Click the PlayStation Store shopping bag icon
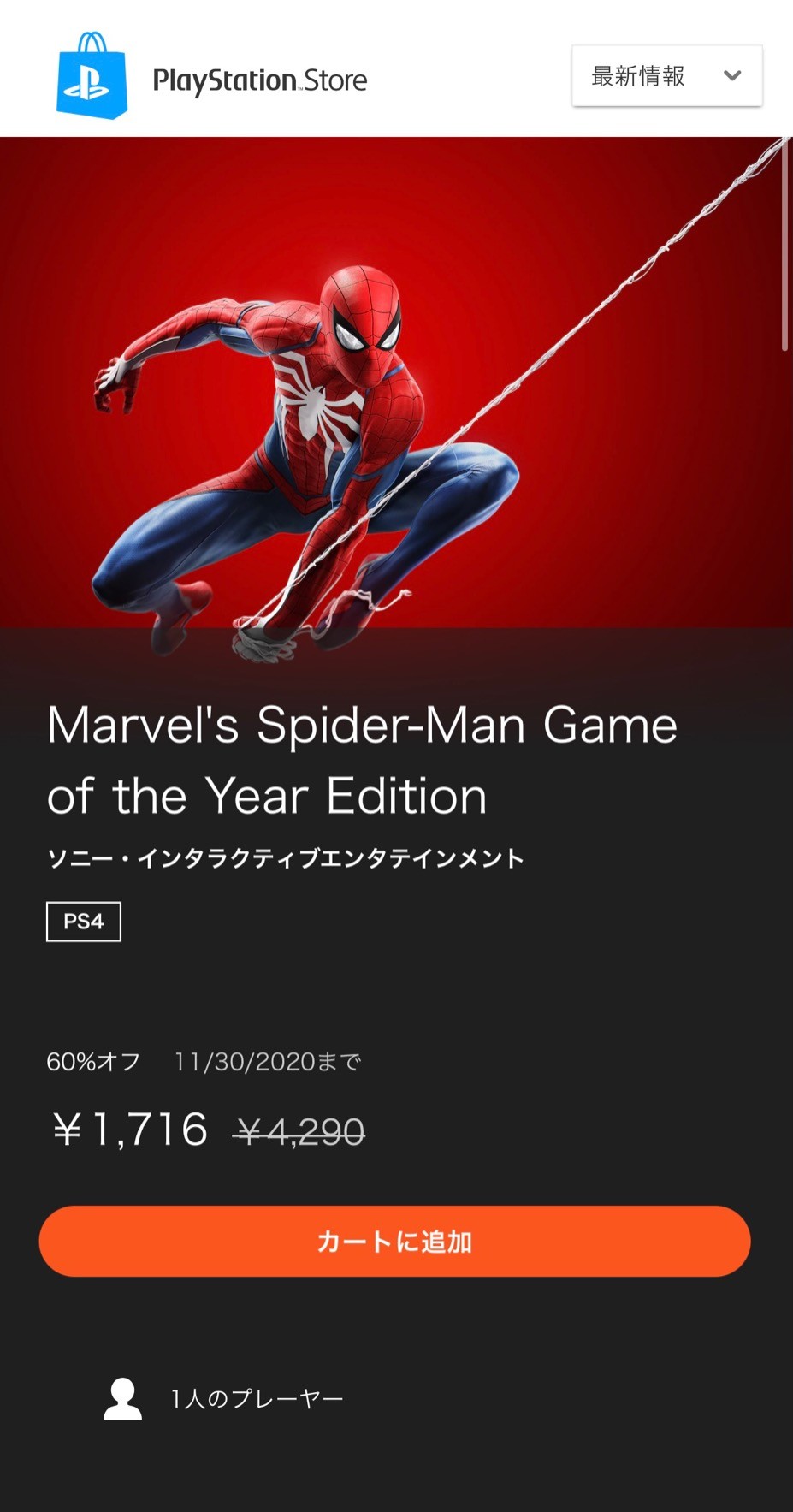Screen dimensions: 793x1512 coord(92,75)
